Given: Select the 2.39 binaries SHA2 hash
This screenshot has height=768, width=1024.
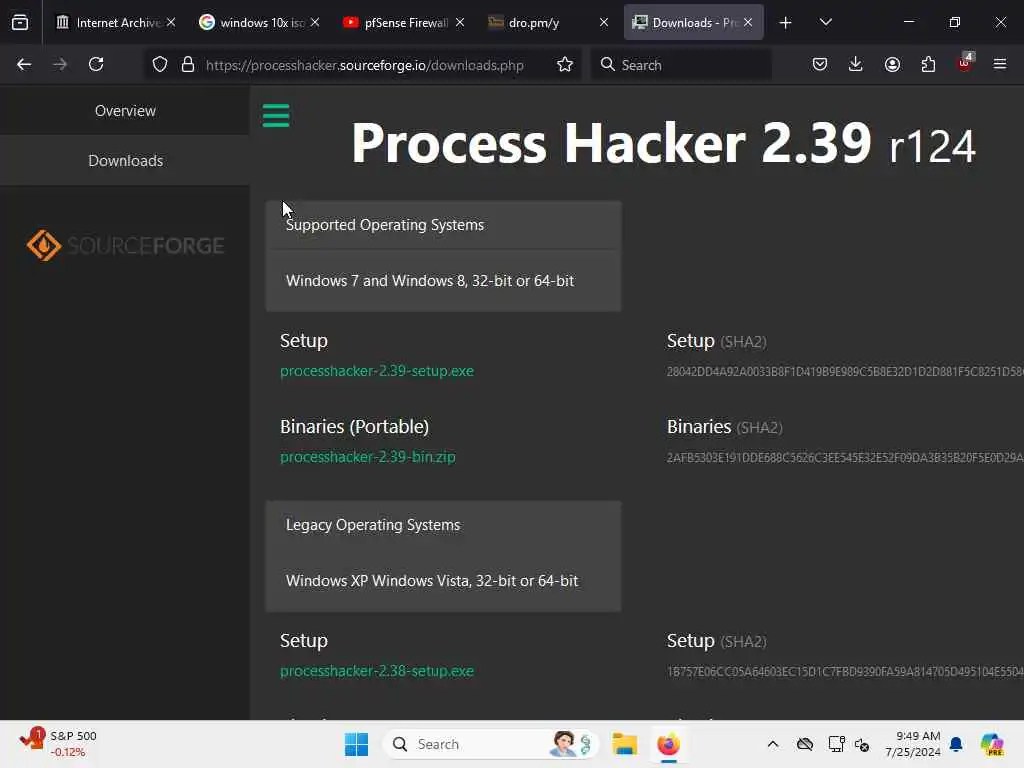Looking at the screenshot, I should click(x=845, y=458).
